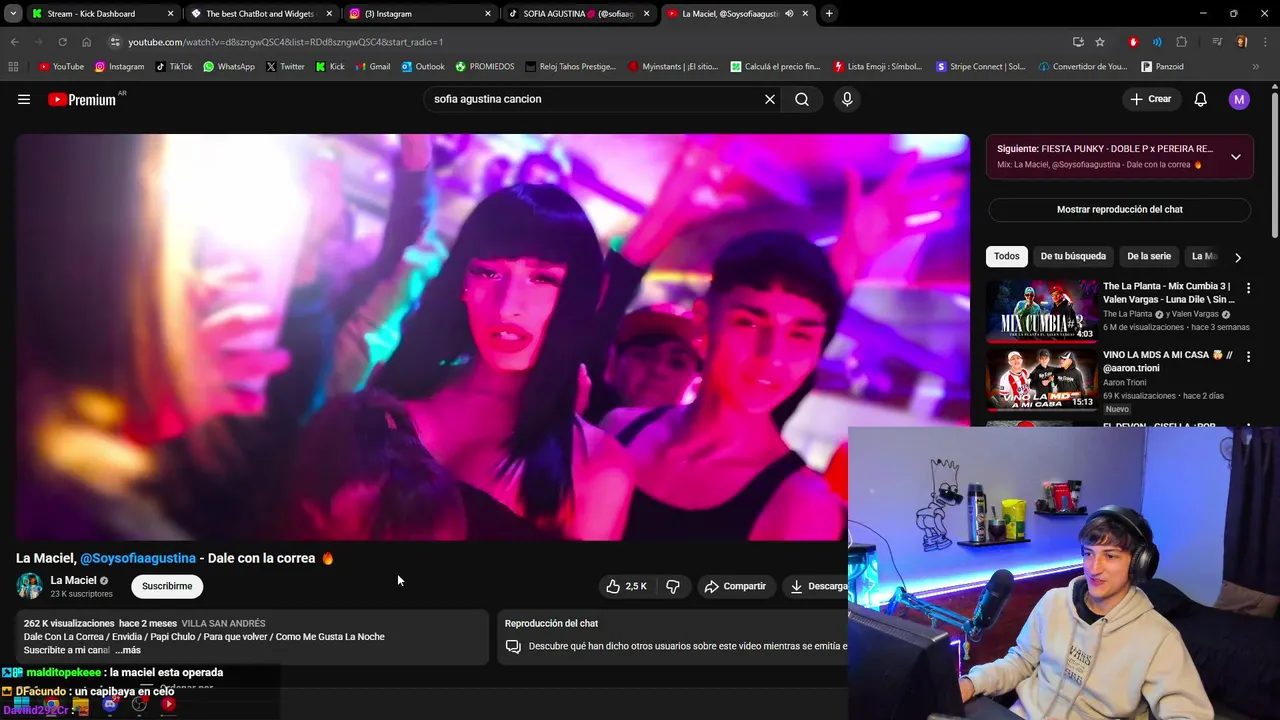The width and height of the screenshot is (1280, 720).
Task: Switch to the SOFIA AGUSTINA TikTok tab
Action: (579, 14)
